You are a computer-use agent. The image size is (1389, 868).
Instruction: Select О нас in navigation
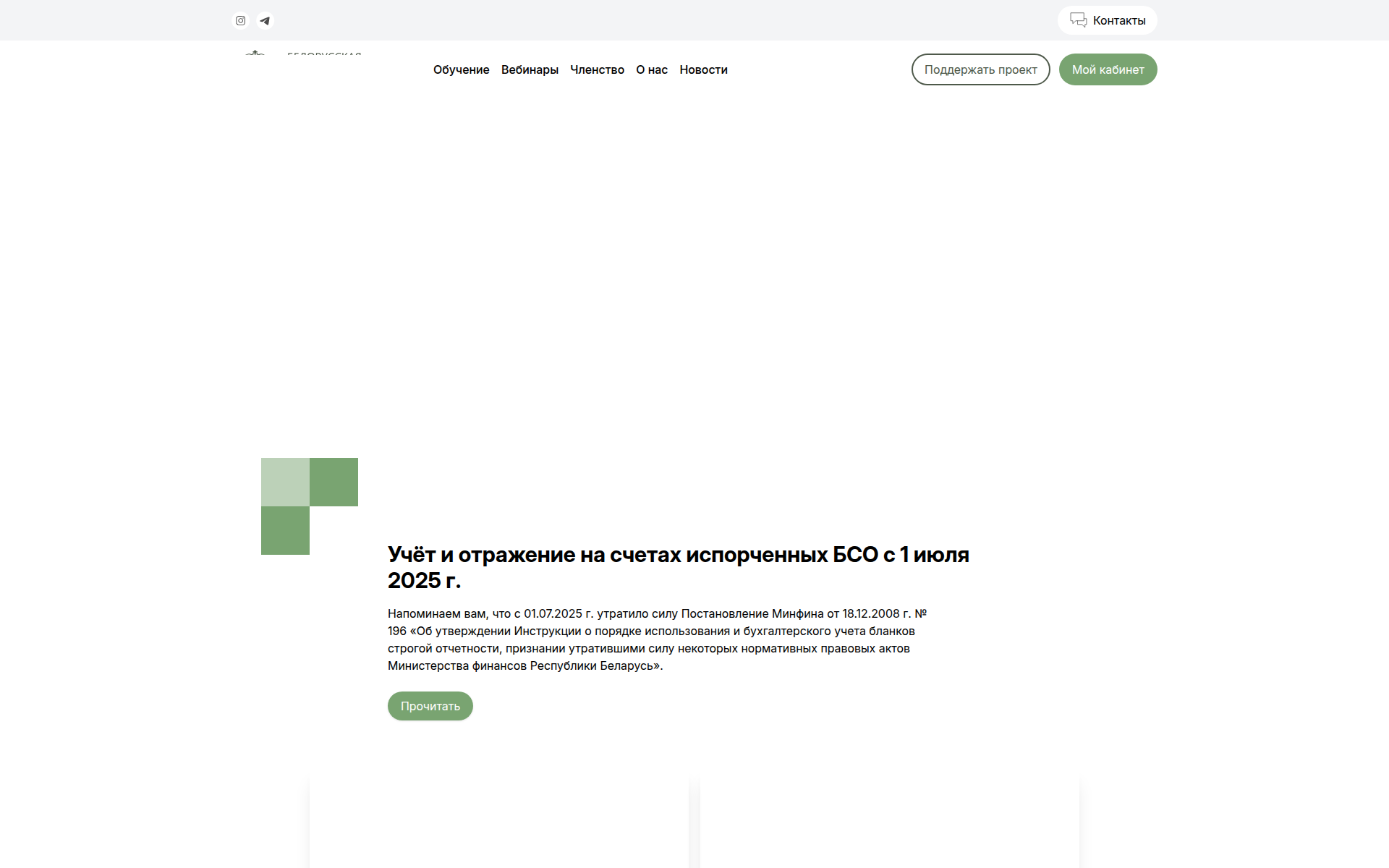point(652,69)
